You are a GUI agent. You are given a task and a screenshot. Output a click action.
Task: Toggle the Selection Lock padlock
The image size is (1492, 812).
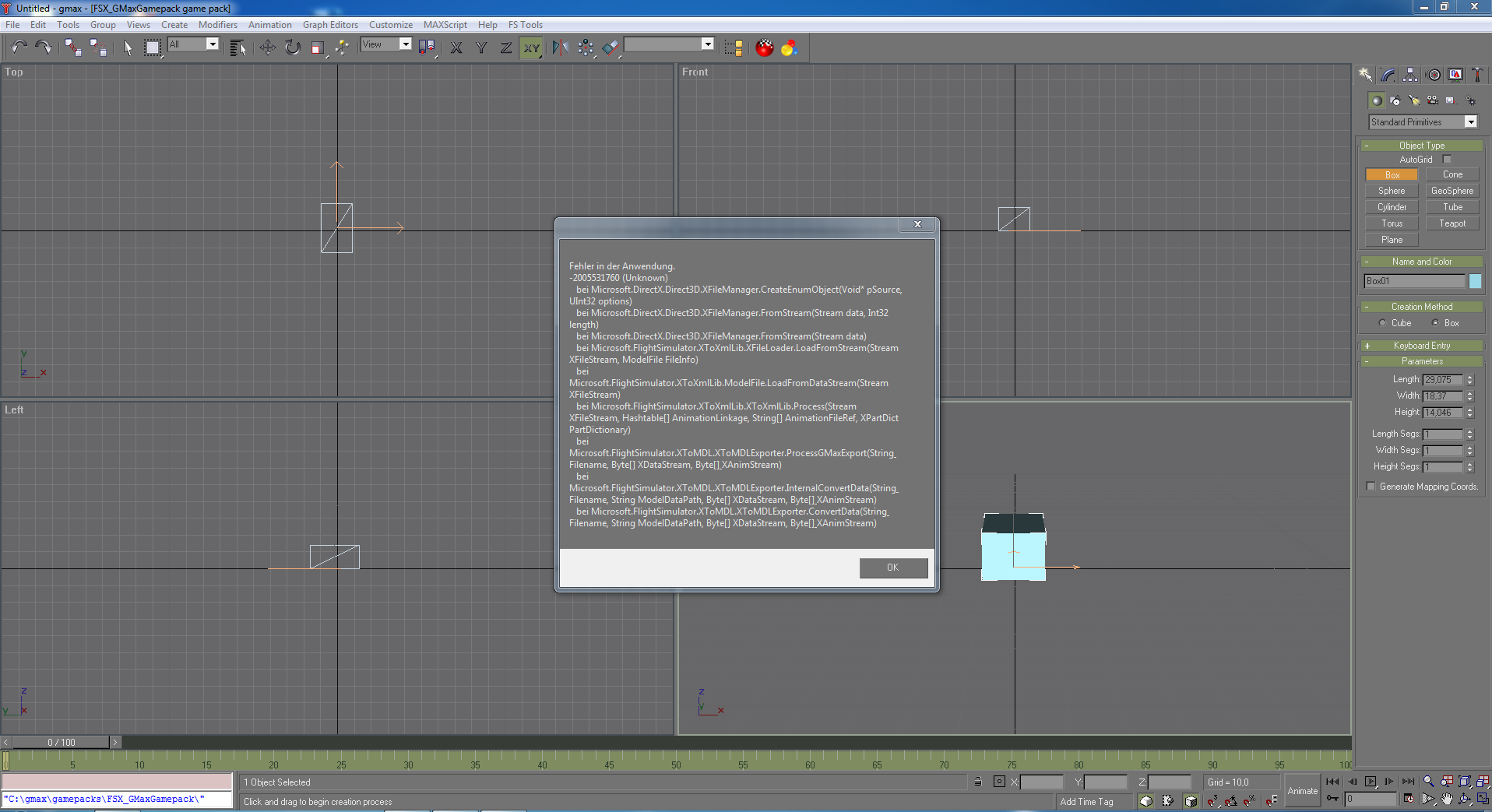coord(978,782)
